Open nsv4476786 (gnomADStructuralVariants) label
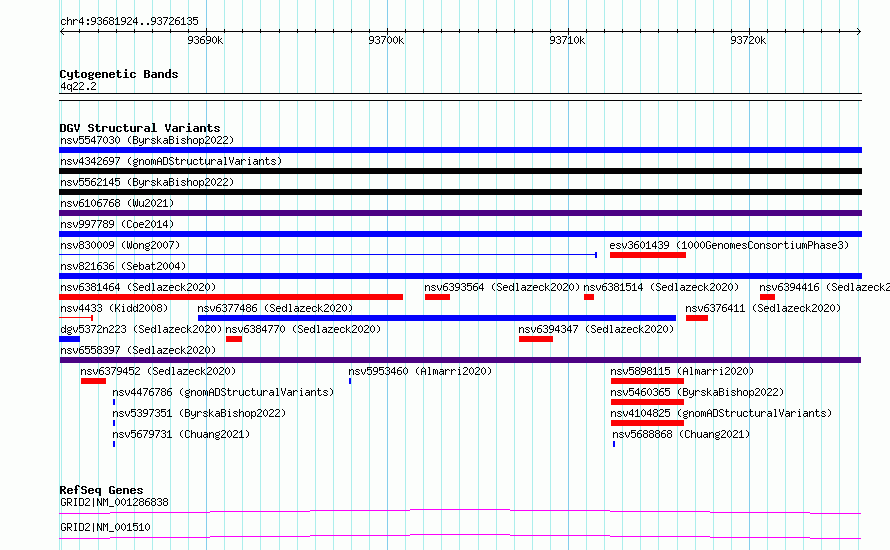The width and height of the screenshot is (890, 550). pos(223,392)
